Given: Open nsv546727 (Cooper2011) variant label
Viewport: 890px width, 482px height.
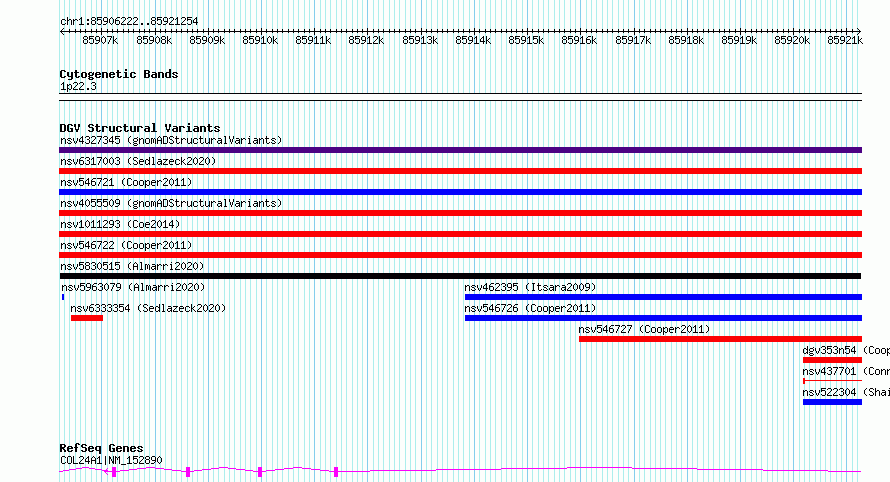Looking at the screenshot, I should (x=644, y=329).
